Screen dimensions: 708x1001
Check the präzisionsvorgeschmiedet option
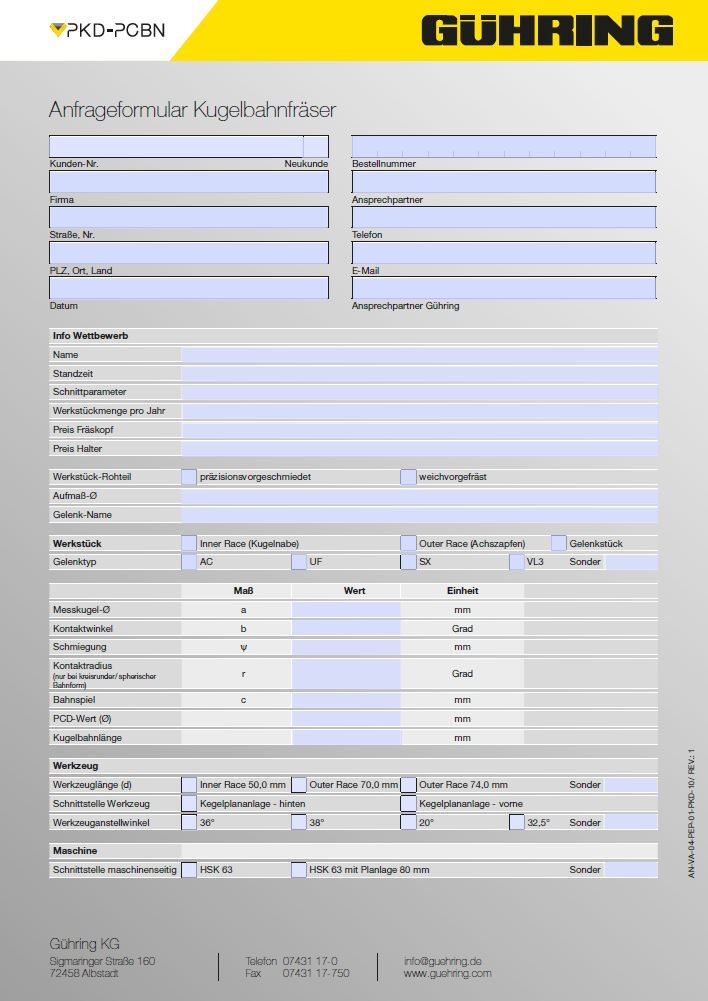pyautogui.click(x=189, y=477)
